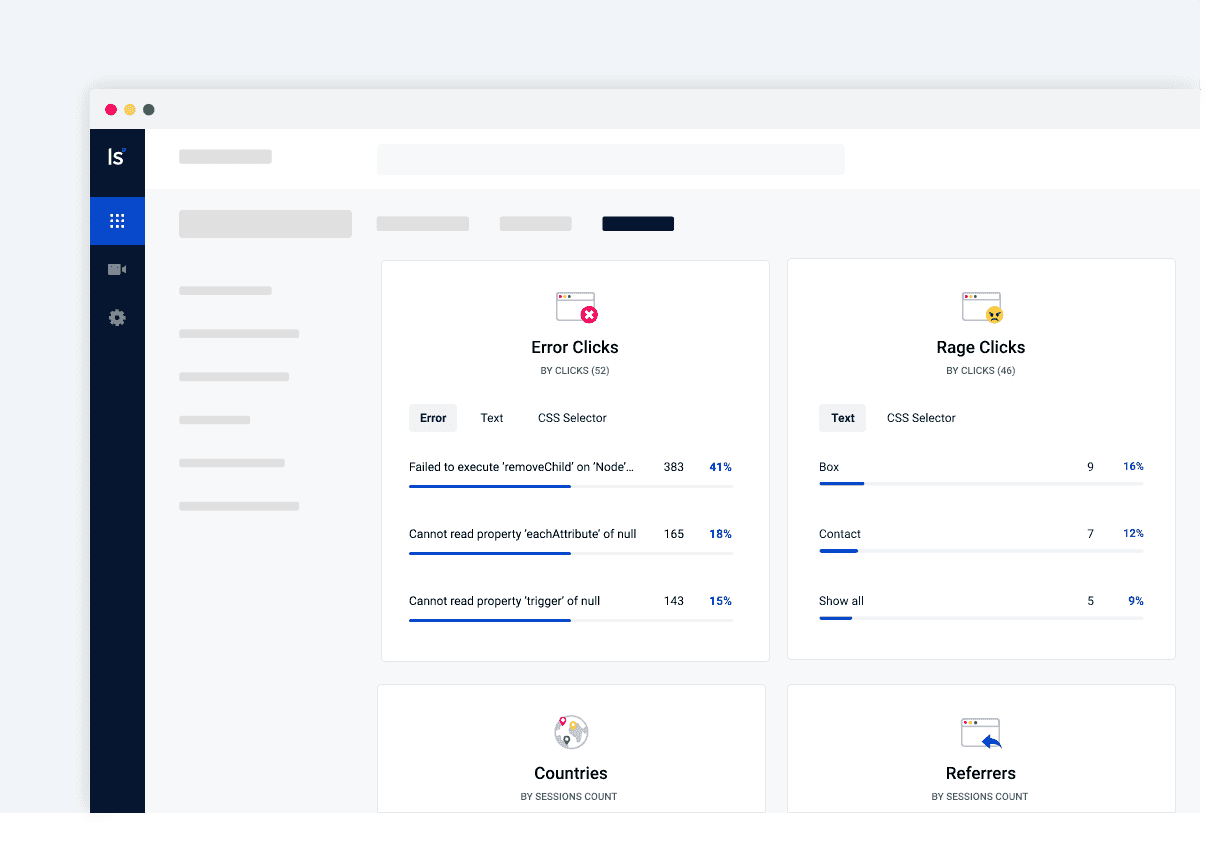Click the LiveSession logo in the sidebar
Viewport: 1231px width, 843px height.
pyautogui.click(x=117, y=156)
